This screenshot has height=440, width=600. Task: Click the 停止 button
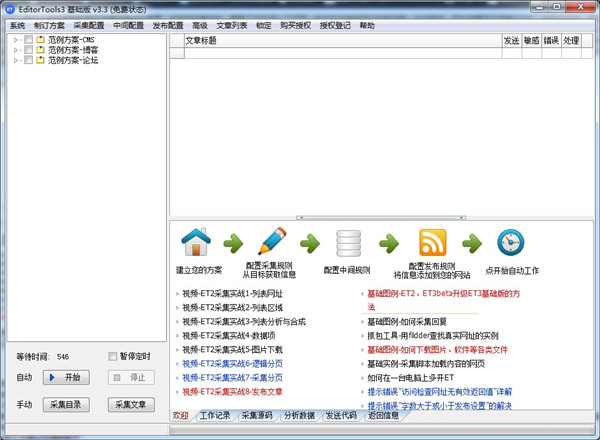coord(131,378)
